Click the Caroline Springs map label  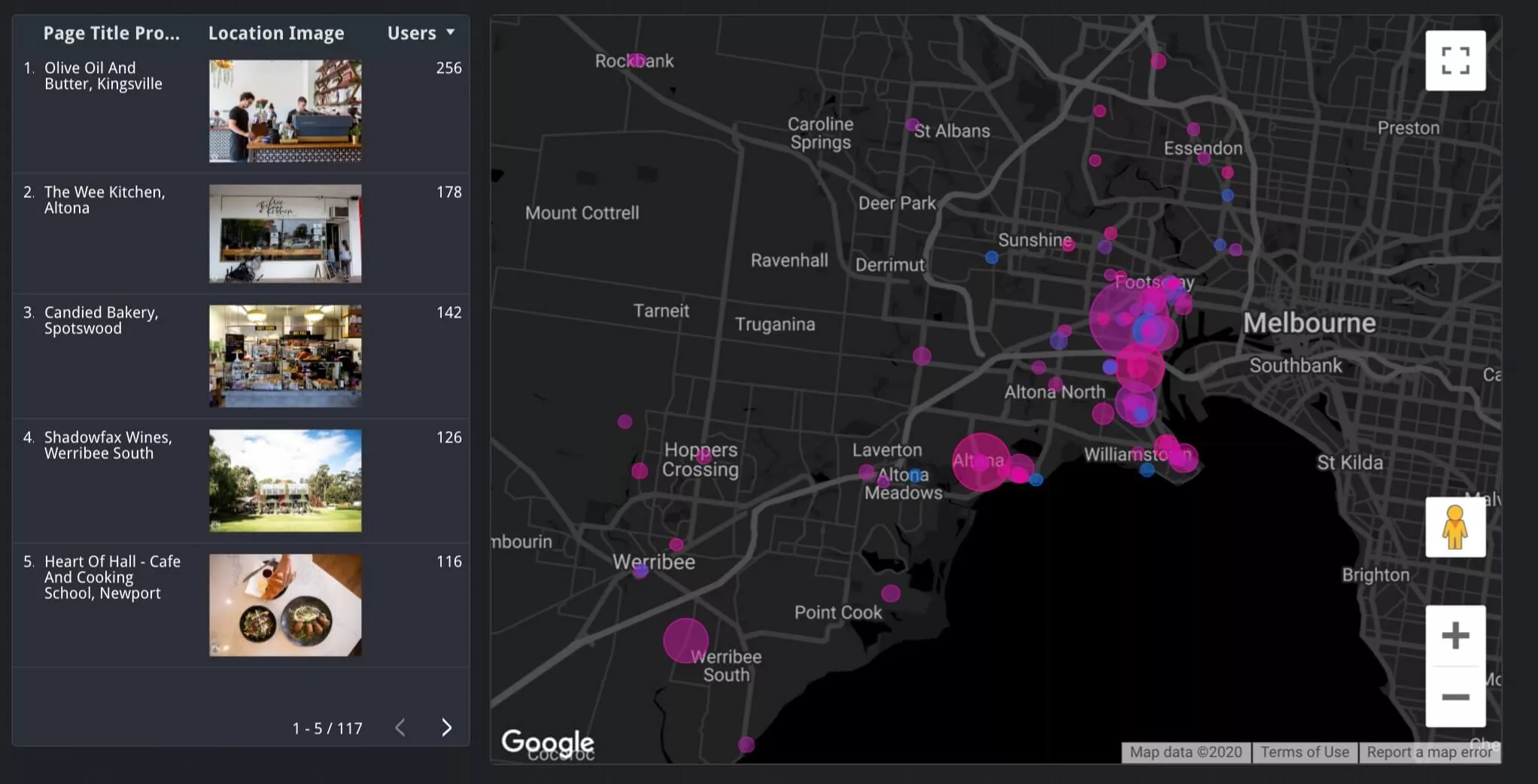click(x=820, y=133)
